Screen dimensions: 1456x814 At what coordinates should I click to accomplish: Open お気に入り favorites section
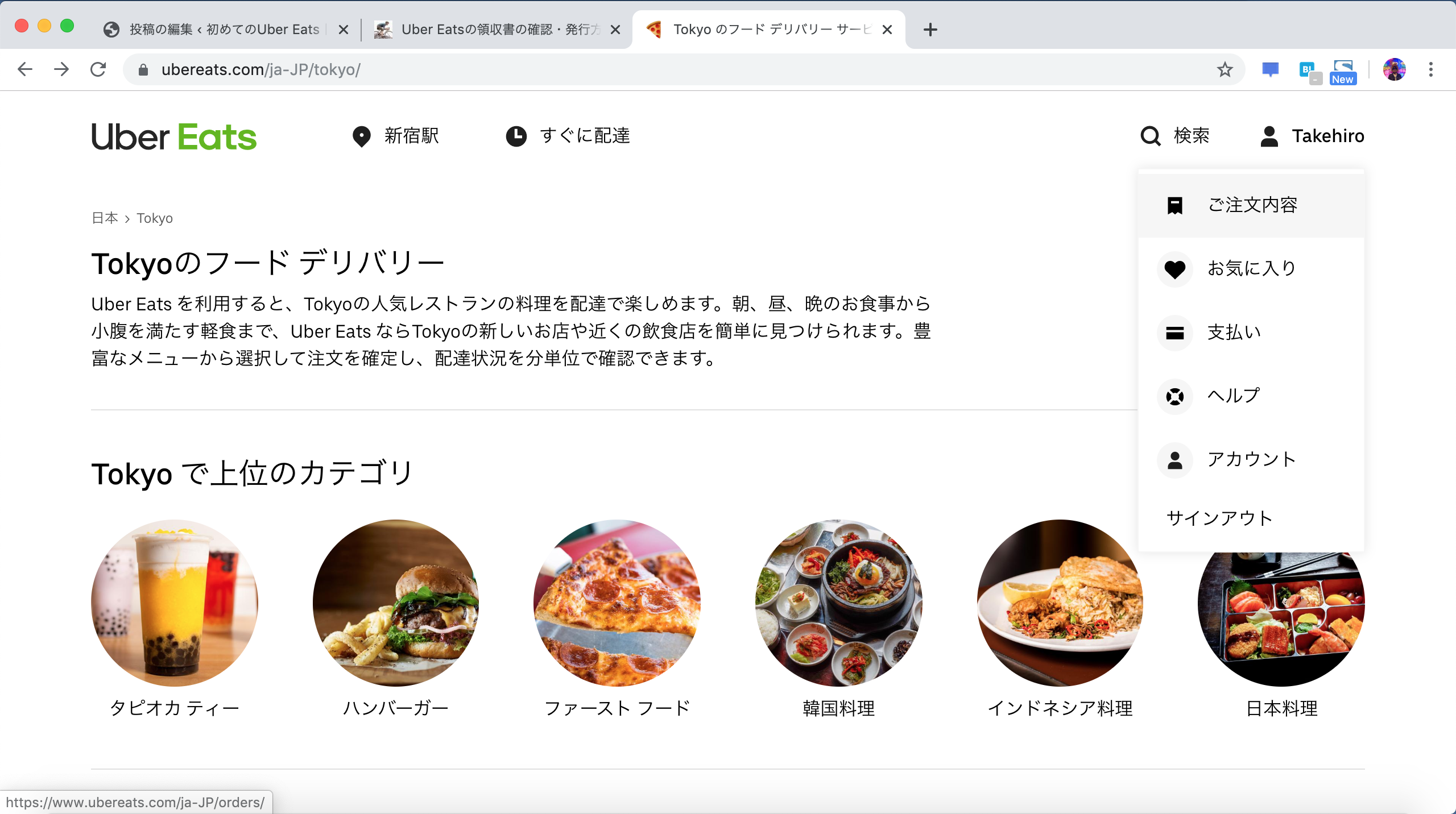click(x=1251, y=268)
